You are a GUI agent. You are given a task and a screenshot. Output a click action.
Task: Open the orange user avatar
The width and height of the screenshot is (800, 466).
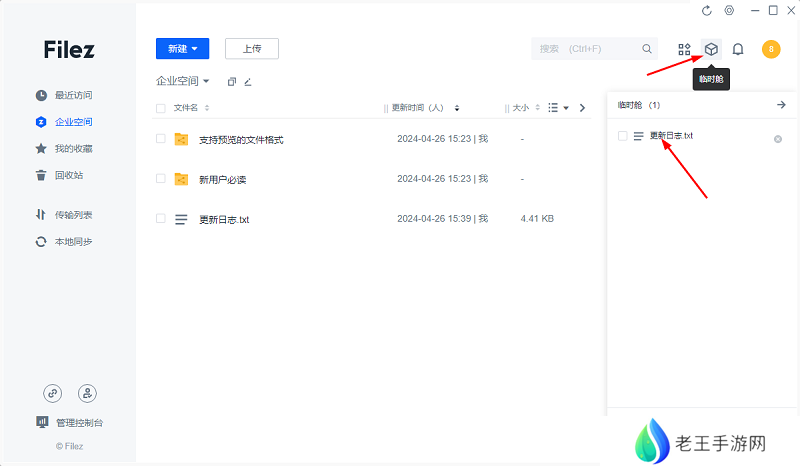[x=771, y=49]
